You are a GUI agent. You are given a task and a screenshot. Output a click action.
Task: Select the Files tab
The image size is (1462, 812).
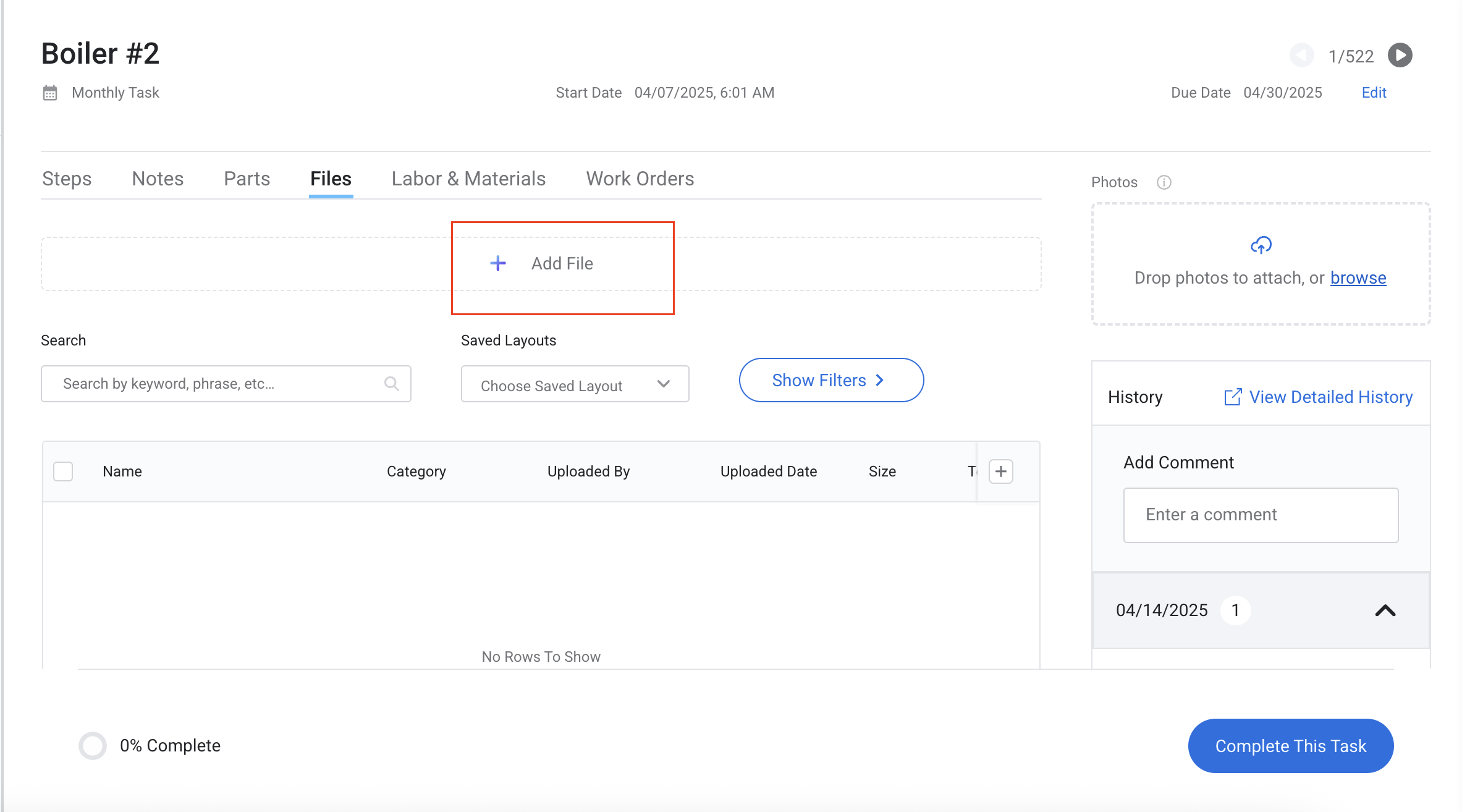coord(331,179)
